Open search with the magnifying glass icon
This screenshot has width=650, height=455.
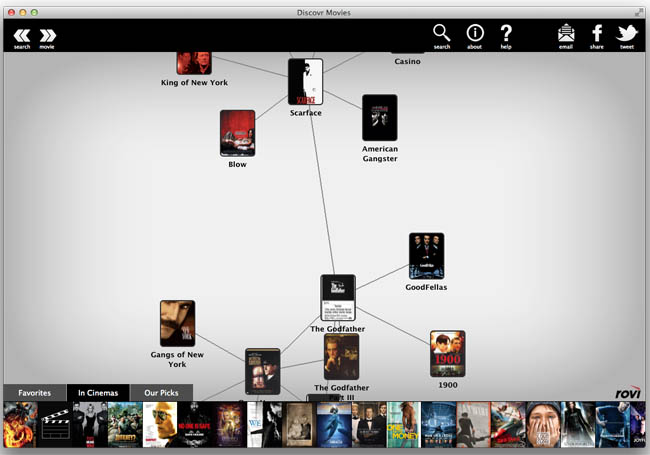(x=441, y=34)
